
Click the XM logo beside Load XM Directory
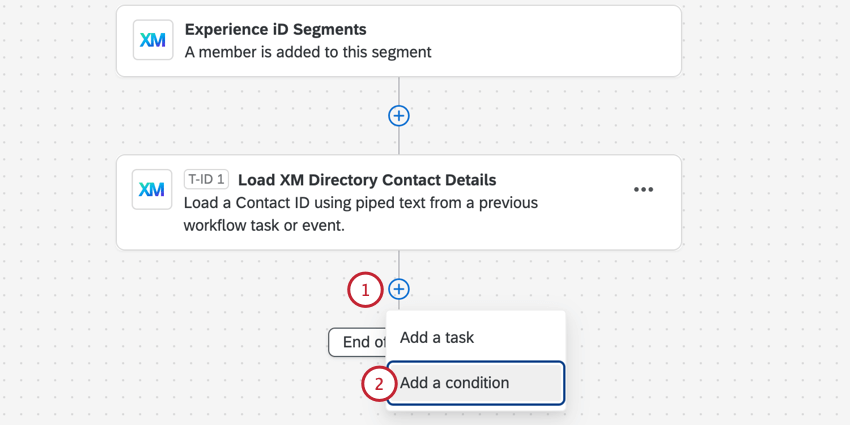[153, 189]
